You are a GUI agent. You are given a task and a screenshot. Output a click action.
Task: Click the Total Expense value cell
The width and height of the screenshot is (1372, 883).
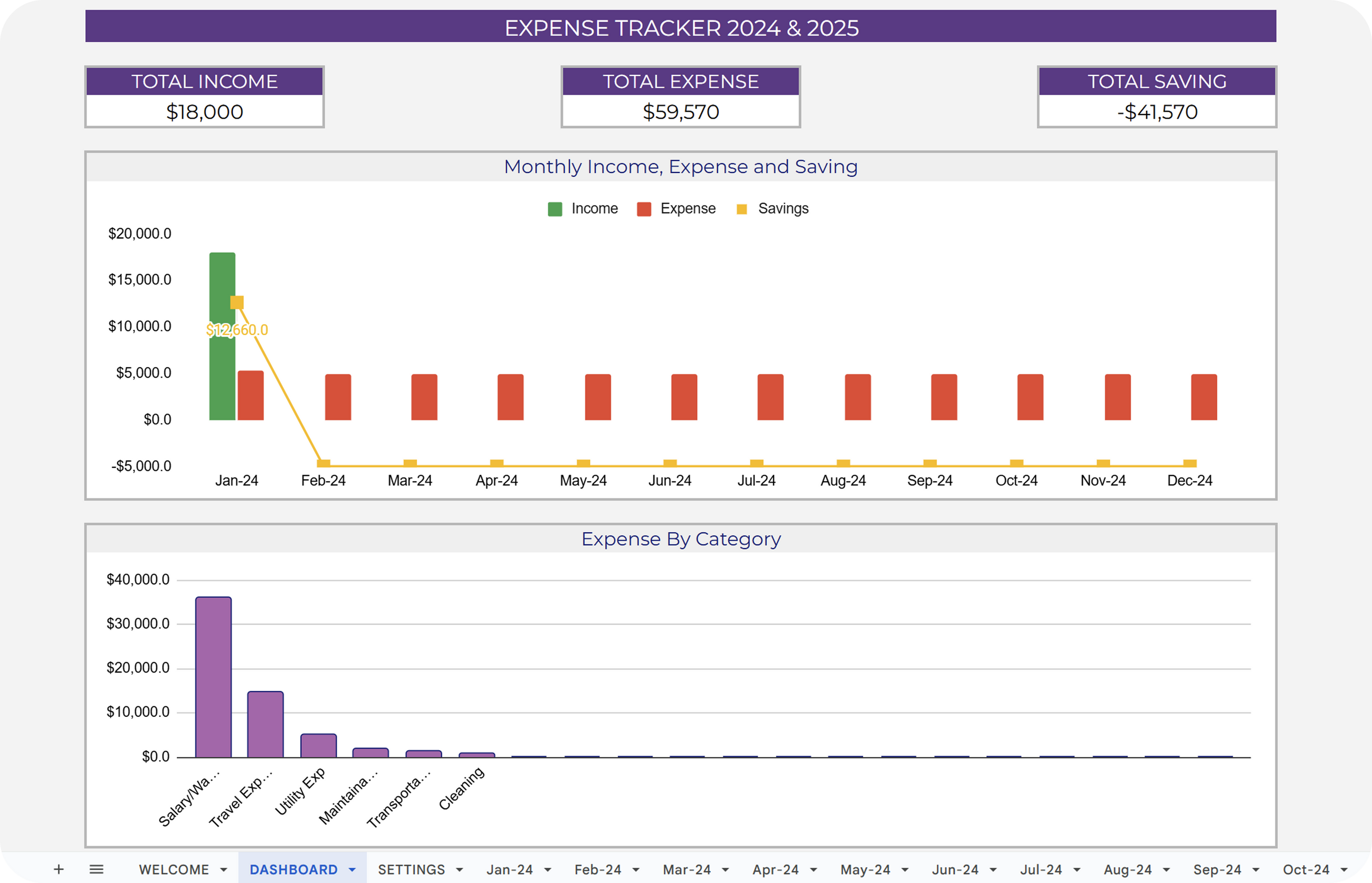(680, 111)
